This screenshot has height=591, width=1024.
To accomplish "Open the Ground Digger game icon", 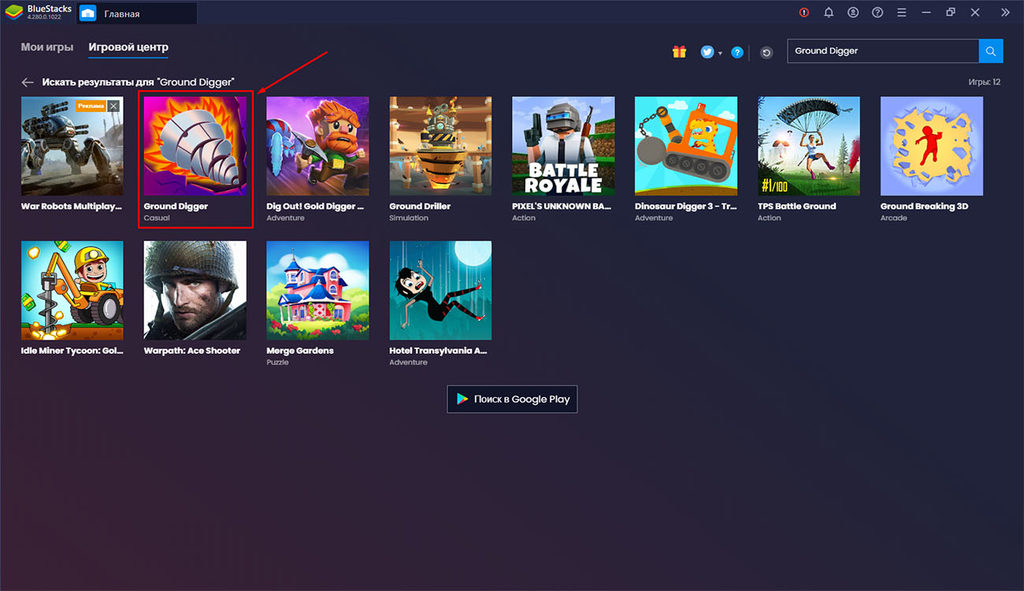I will coord(195,146).
